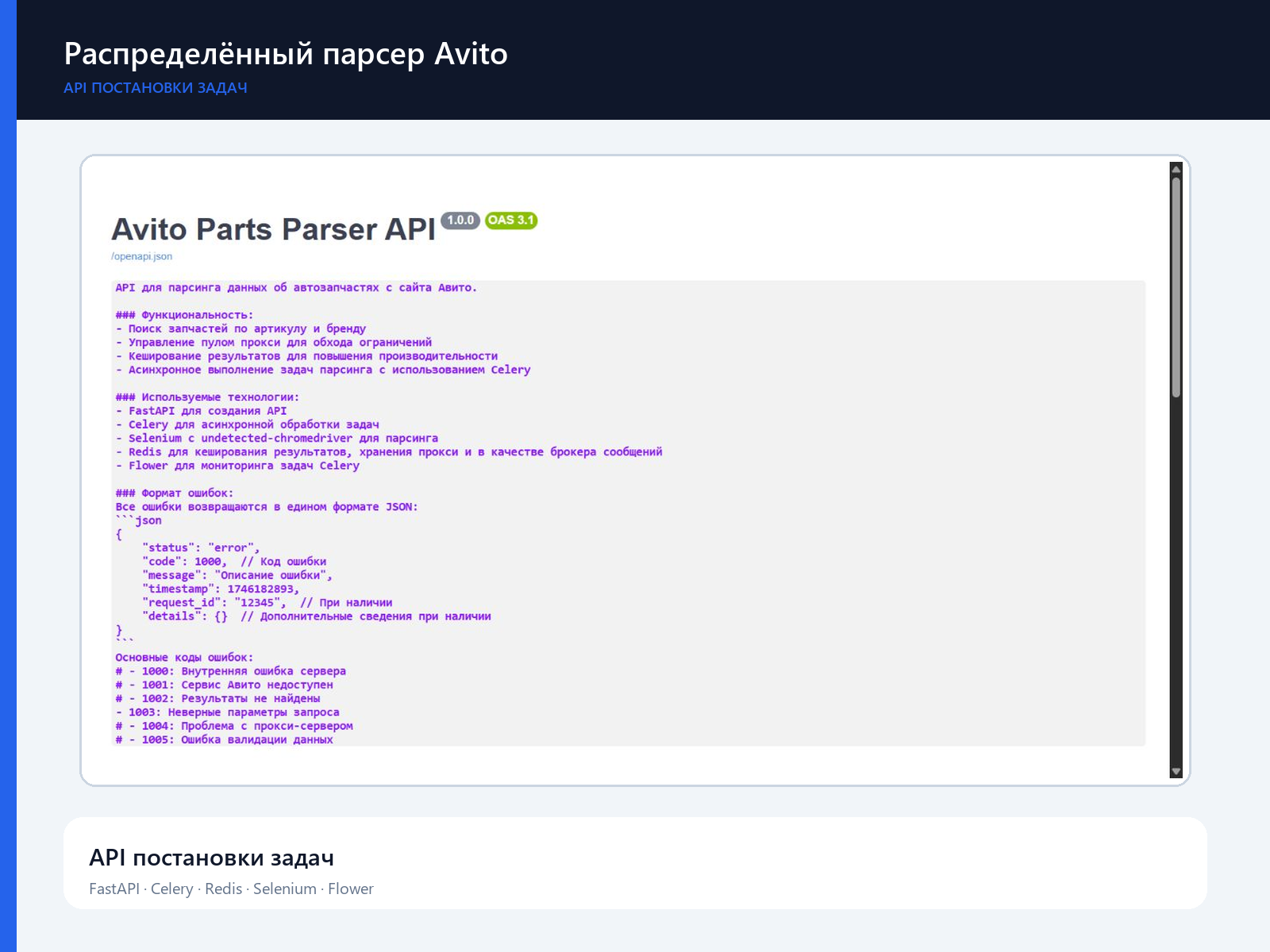
Task: Open the /openapi.json link
Action: click(x=142, y=256)
